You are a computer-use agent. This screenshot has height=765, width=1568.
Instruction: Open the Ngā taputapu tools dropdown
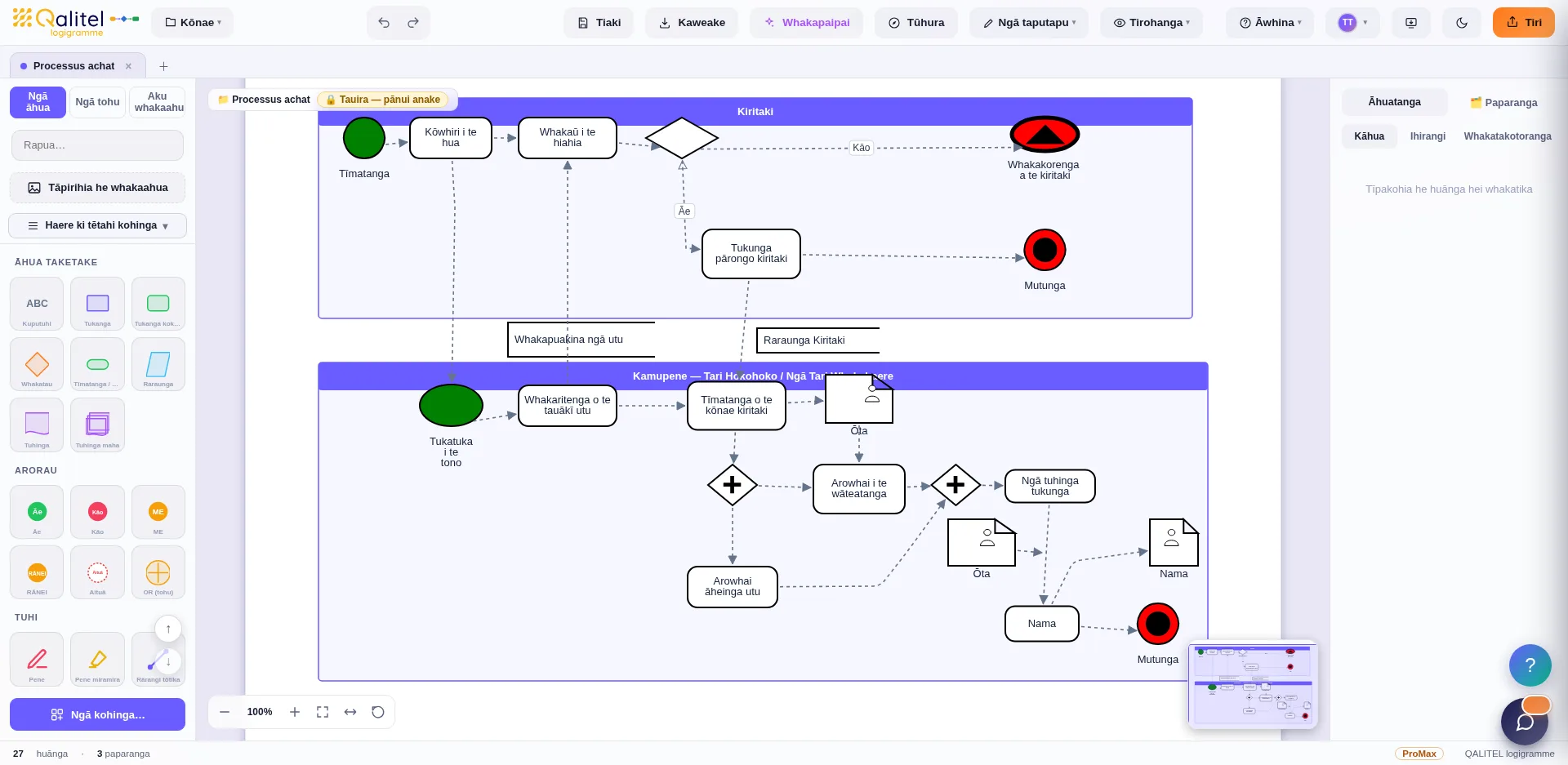coord(1029,23)
